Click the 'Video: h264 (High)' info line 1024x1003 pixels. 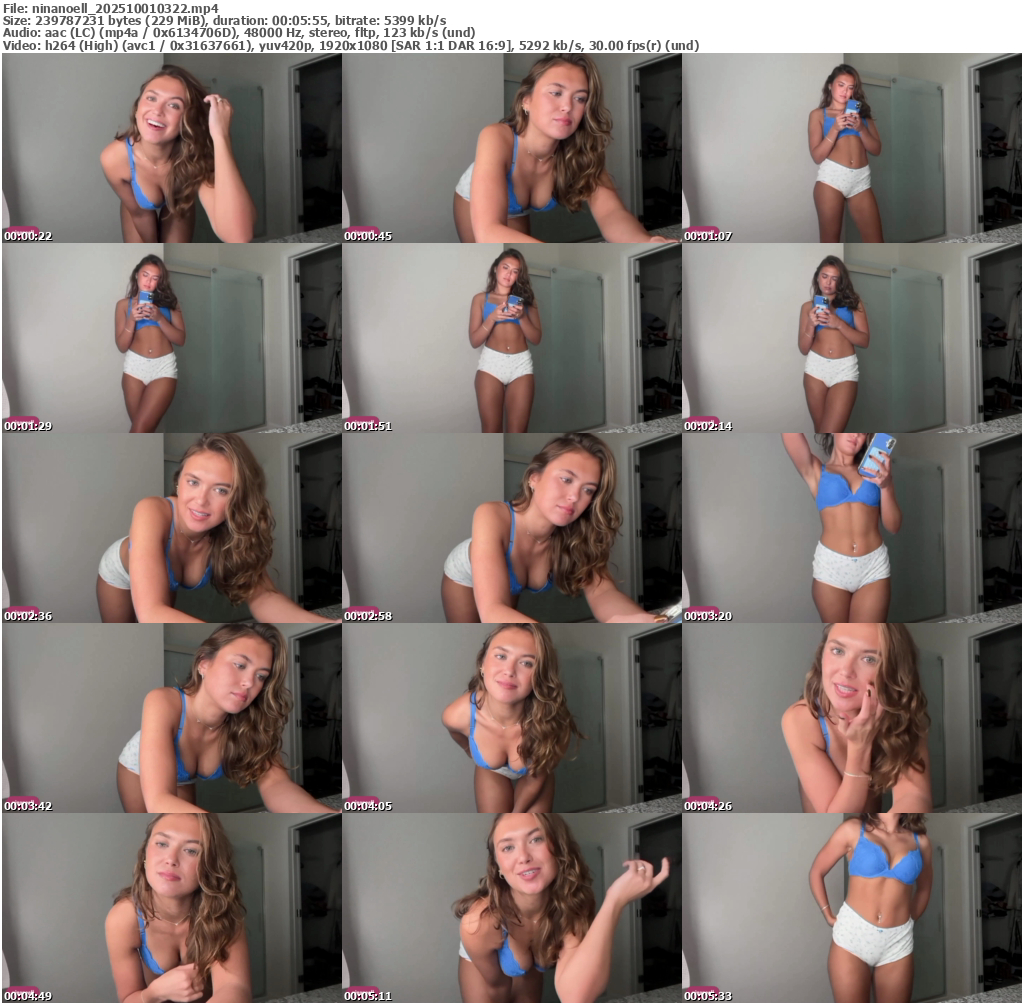pyautogui.click(x=351, y=45)
